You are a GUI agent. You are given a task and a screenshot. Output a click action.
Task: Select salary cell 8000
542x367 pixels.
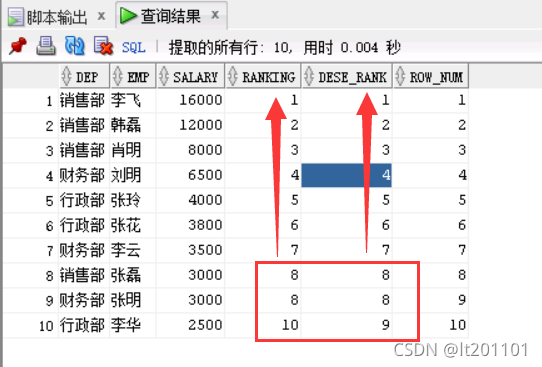pos(191,150)
